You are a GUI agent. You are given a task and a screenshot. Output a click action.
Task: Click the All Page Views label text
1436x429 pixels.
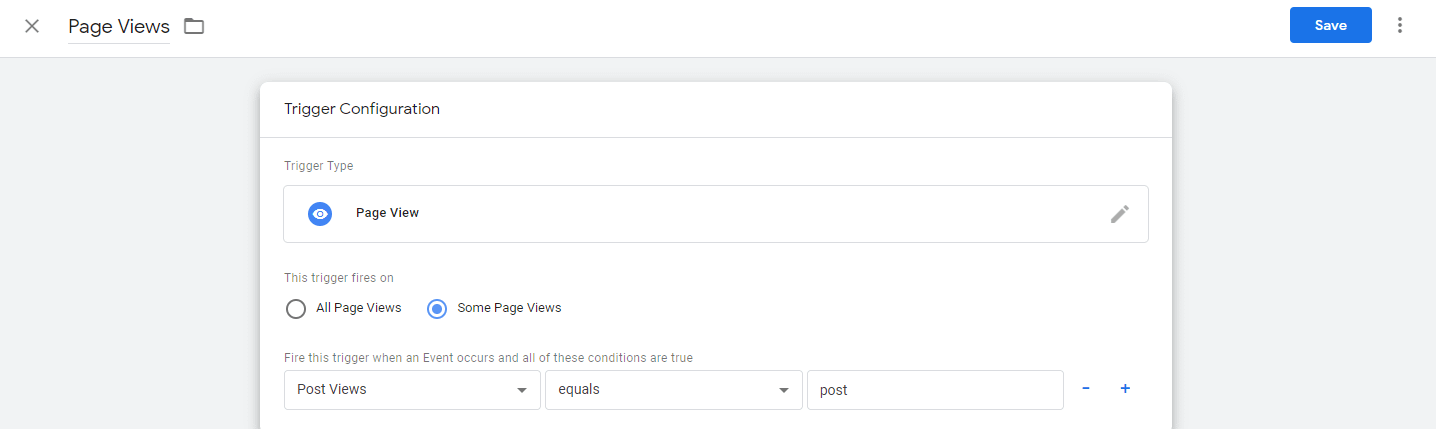pos(358,308)
